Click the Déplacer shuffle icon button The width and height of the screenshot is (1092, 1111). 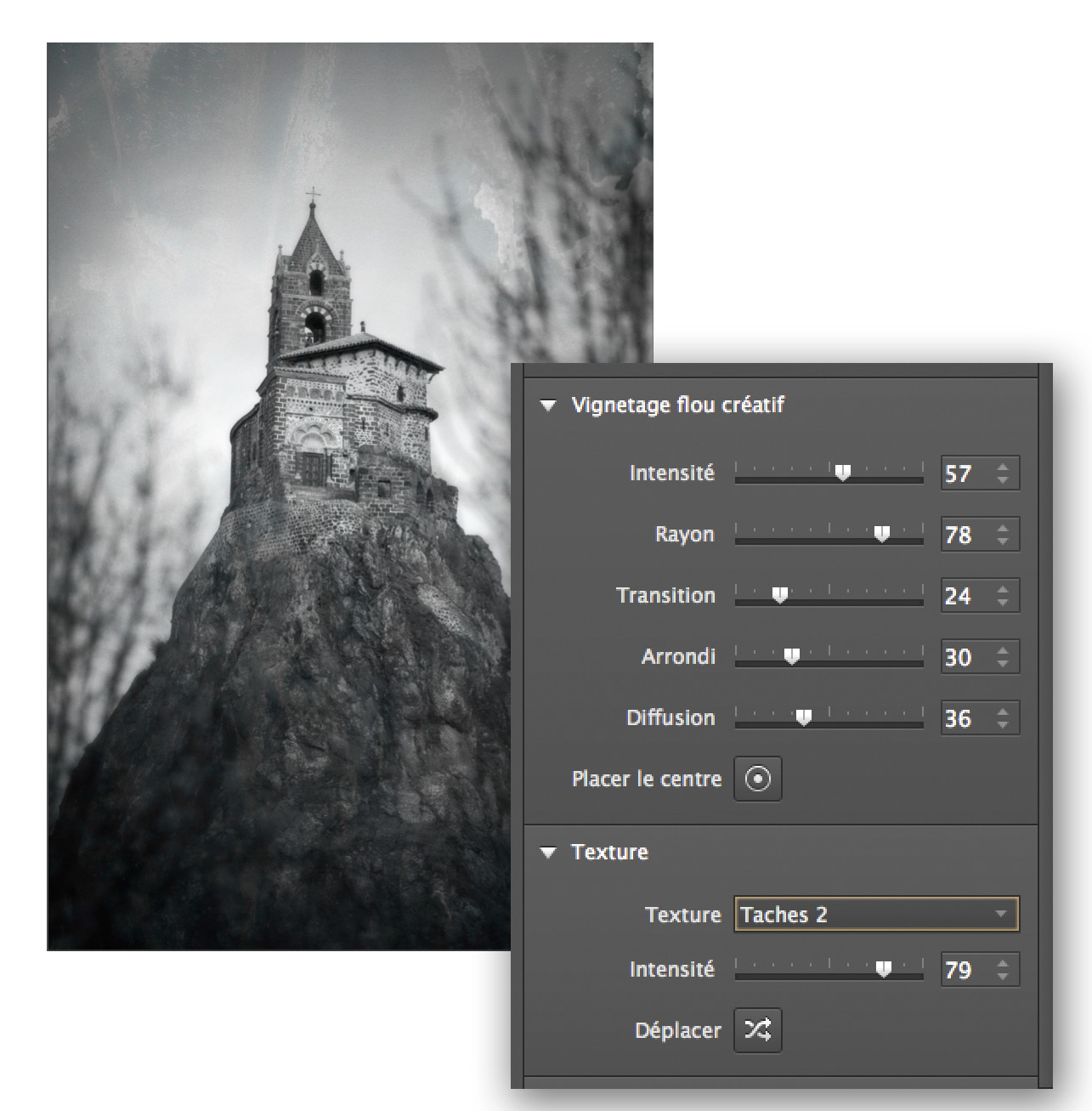(758, 1030)
